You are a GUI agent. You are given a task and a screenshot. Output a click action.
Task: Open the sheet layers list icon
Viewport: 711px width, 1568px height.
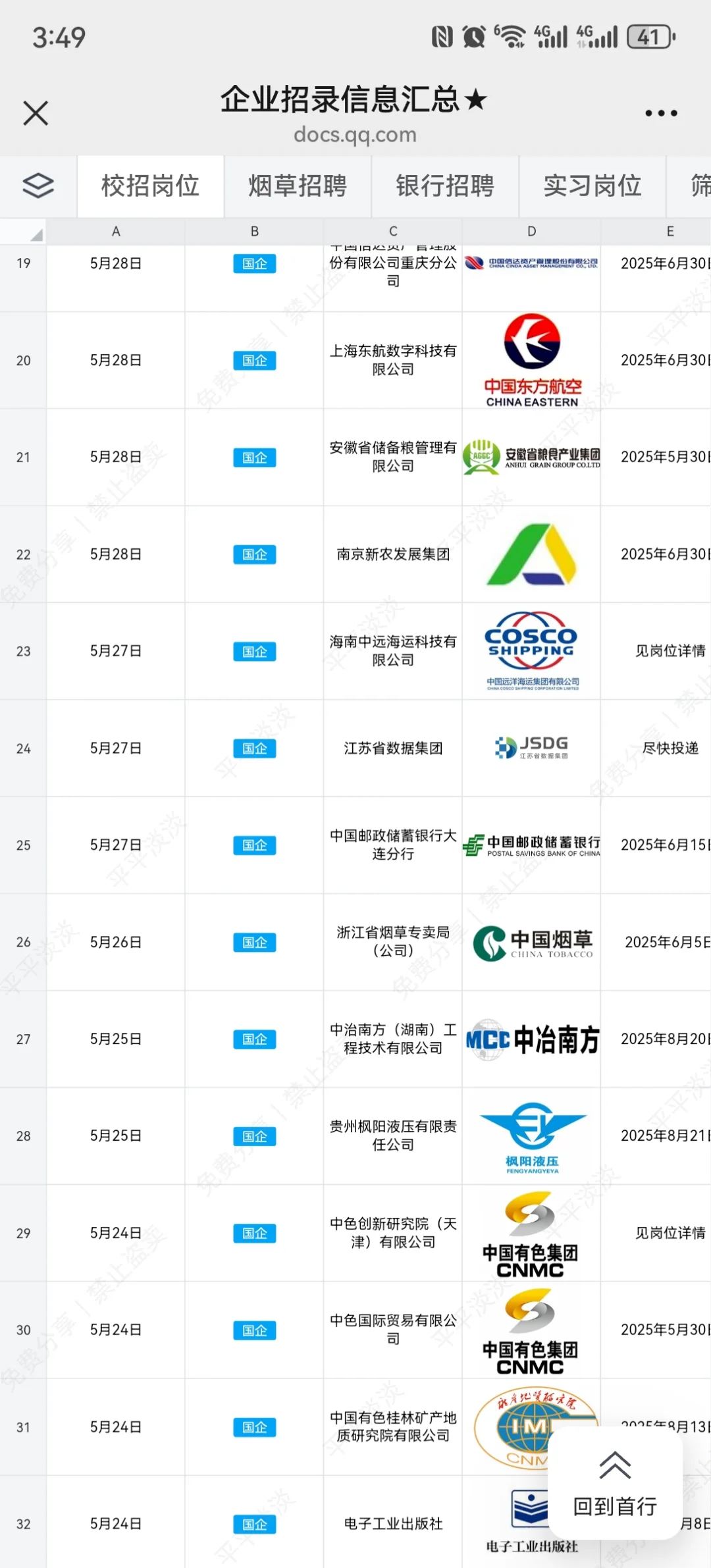click(38, 186)
